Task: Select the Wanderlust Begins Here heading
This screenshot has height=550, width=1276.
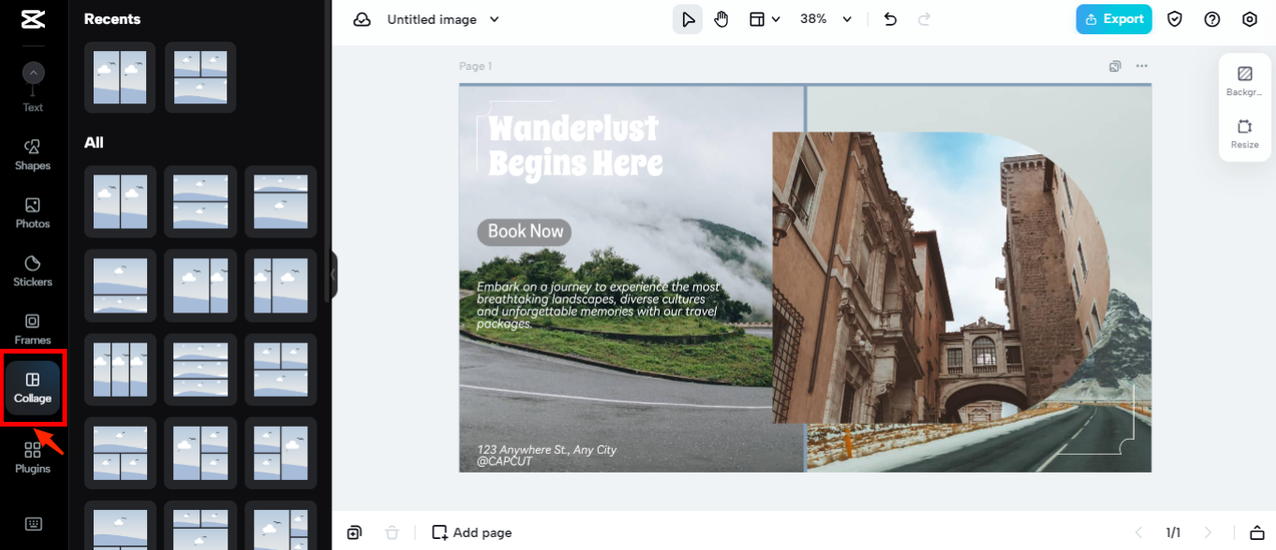Action: pyautogui.click(x=575, y=146)
